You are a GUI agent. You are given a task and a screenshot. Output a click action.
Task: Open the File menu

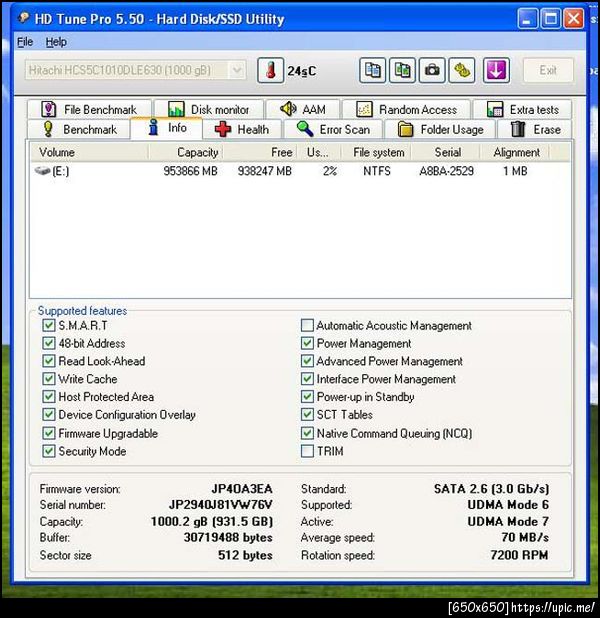[25, 42]
